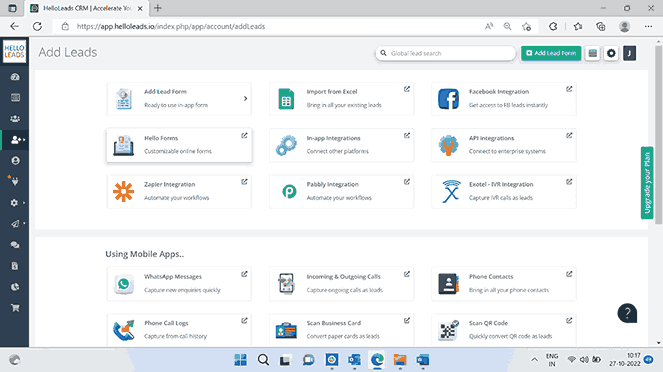Select the Zapier Integration icon

tap(123, 191)
